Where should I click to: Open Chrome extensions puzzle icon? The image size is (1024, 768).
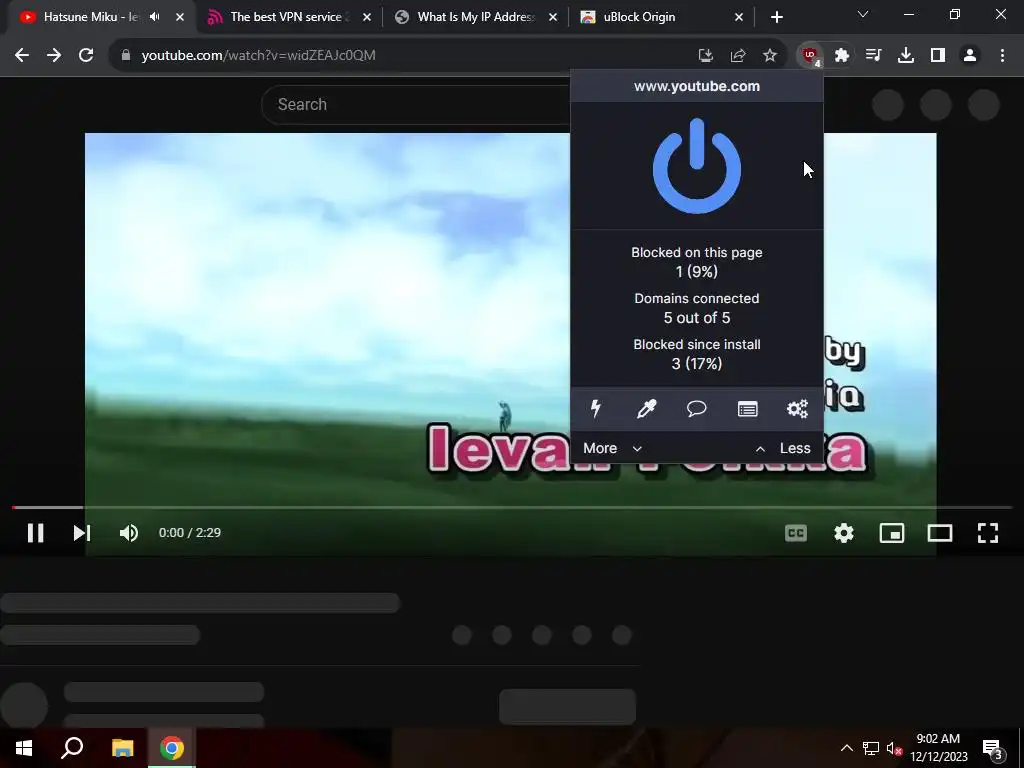point(842,56)
